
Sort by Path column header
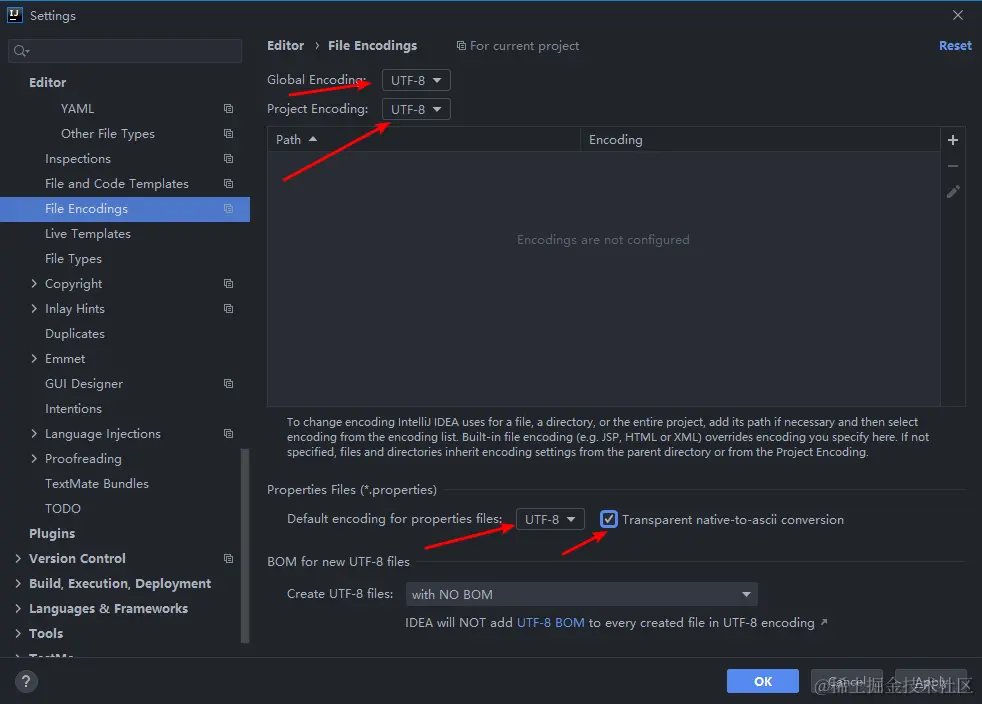click(x=424, y=140)
